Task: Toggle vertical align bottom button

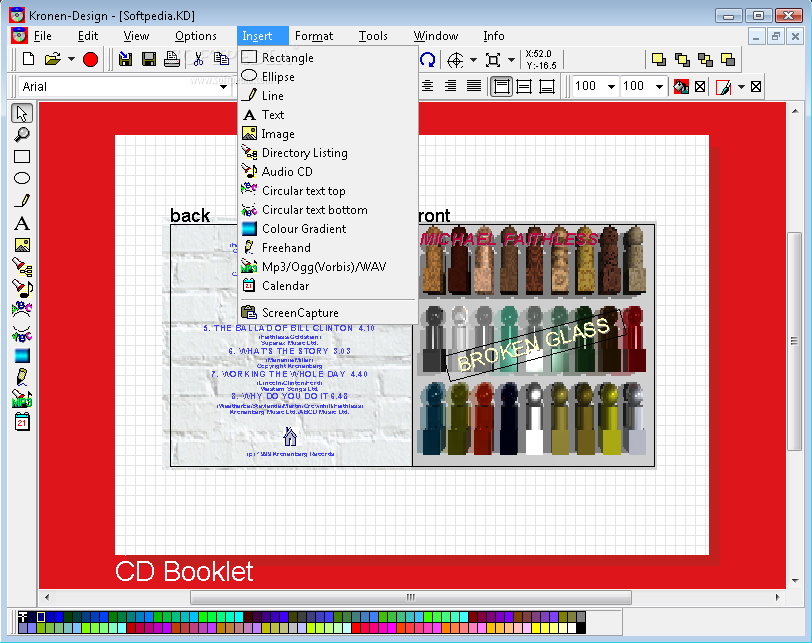Action: tap(547, 86)
